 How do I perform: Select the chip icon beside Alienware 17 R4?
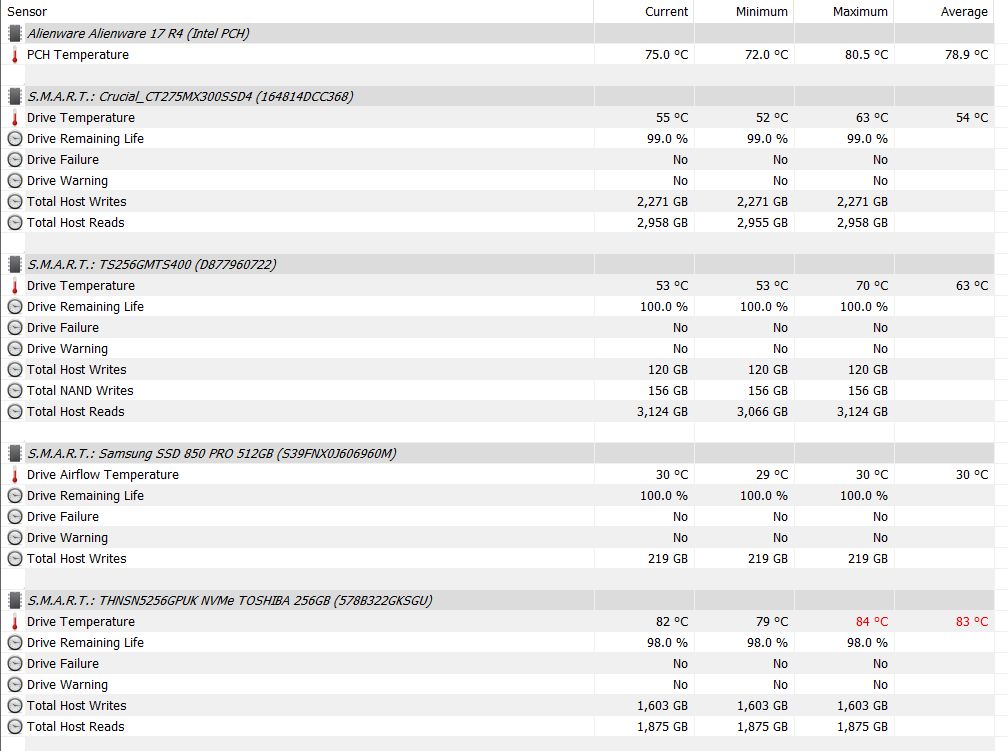[x=15, y=33]
